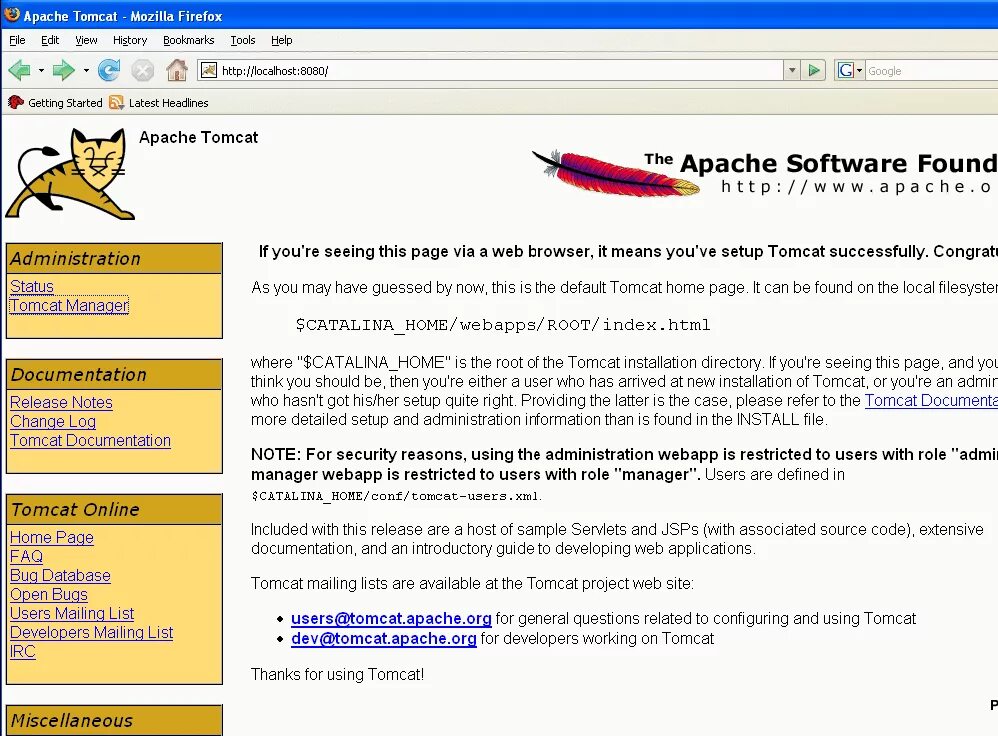
Task: Open Tomcat Documentation sidebar link
Action: [x=90, y=441]
